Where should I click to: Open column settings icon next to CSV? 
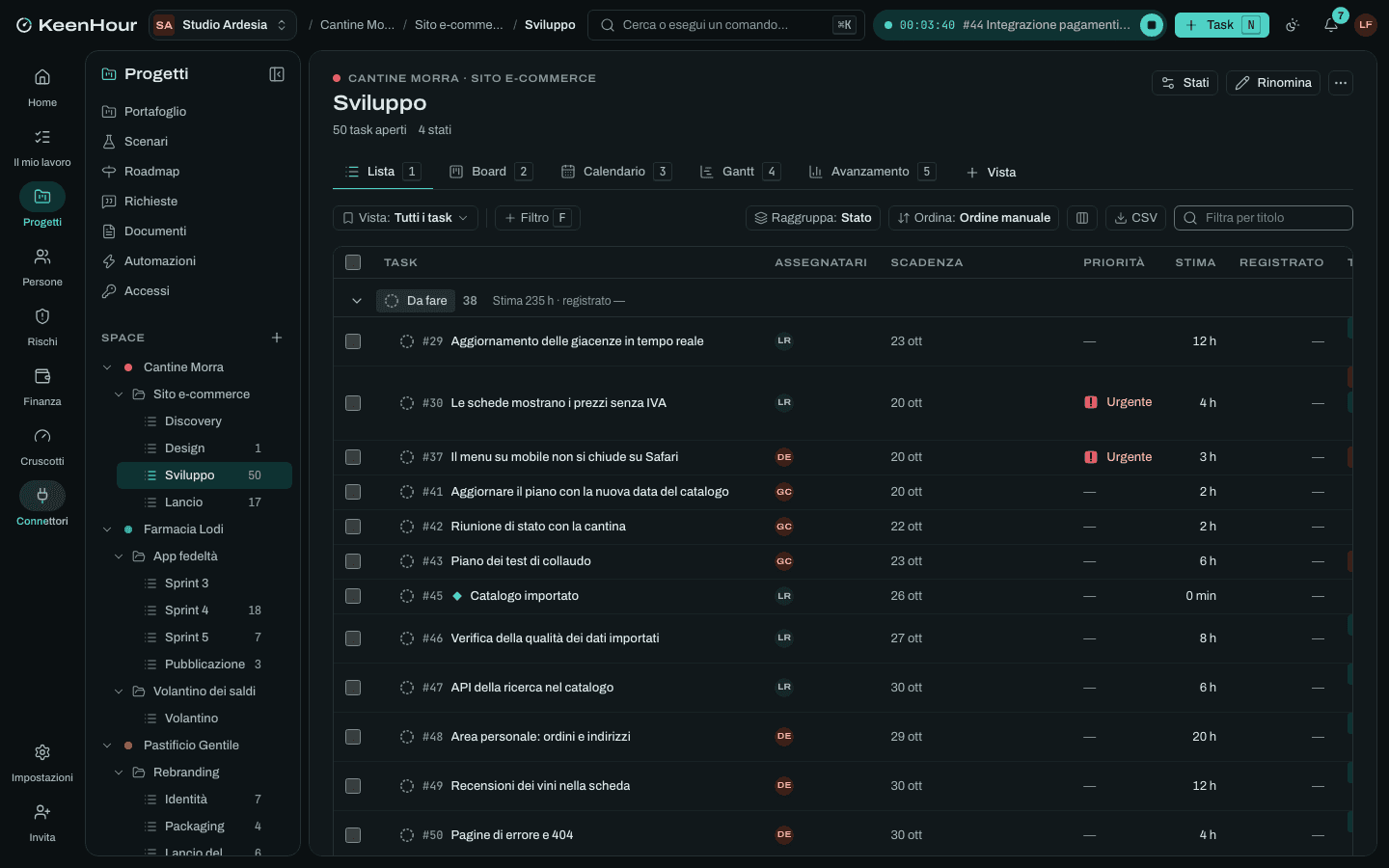click(1082, 218)
